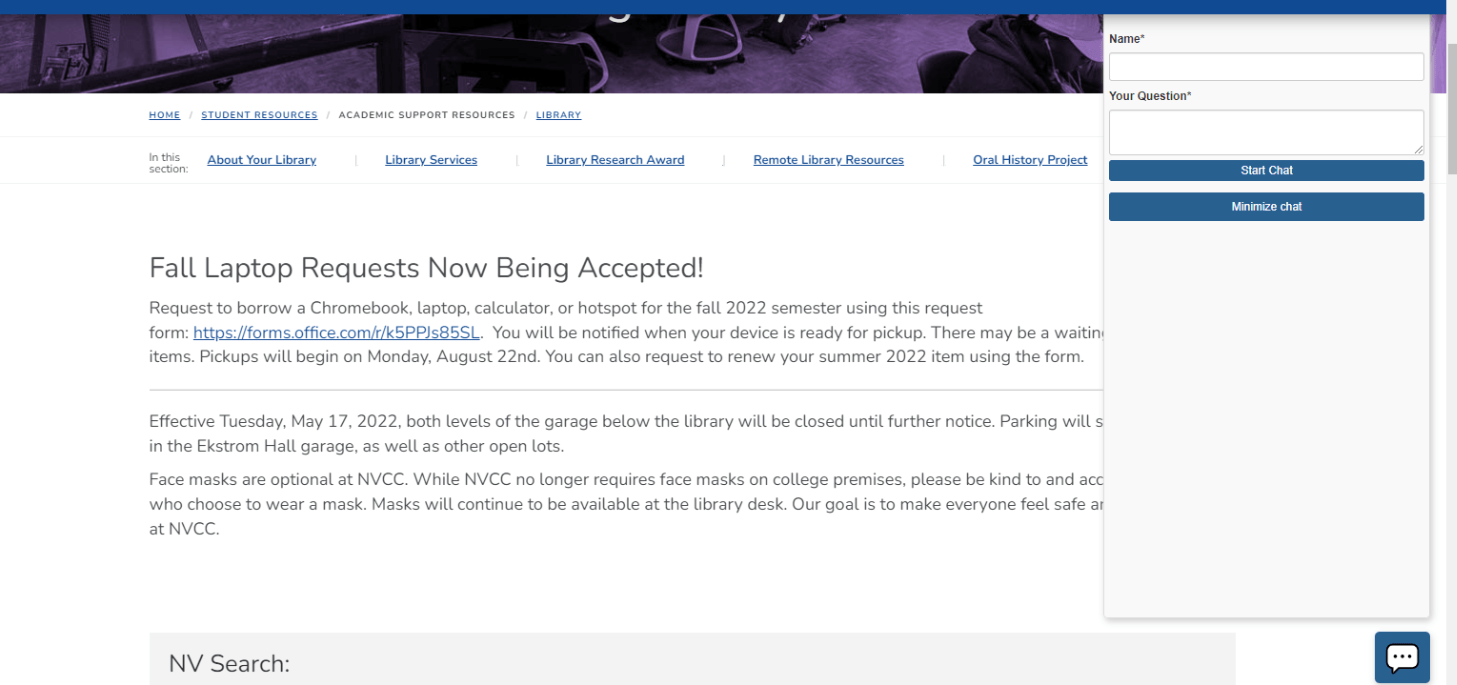Viewport: 1457px width, 685px height.
Task: Click the chat bubble icon
Action: (x=1402, y=657)
